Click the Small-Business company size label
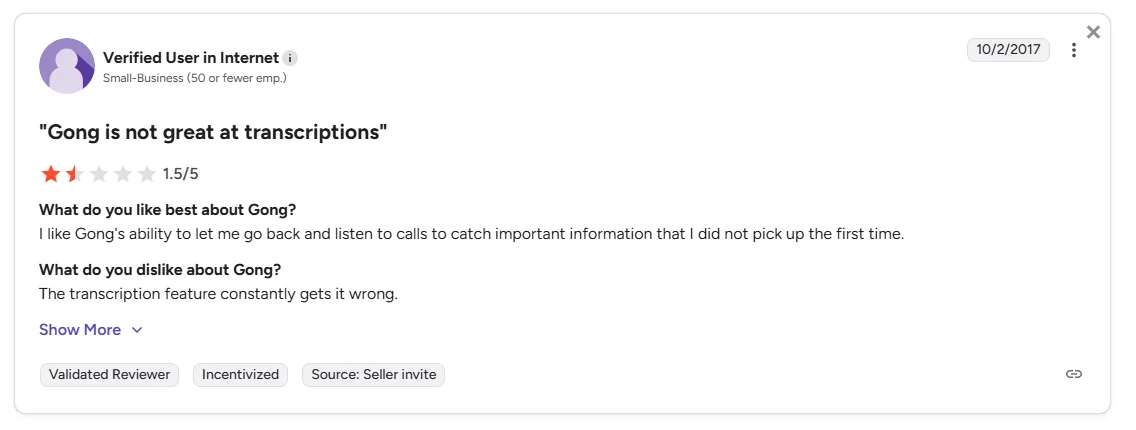Viewport: 1136px width, 430px height. click(x=194, y=78)
